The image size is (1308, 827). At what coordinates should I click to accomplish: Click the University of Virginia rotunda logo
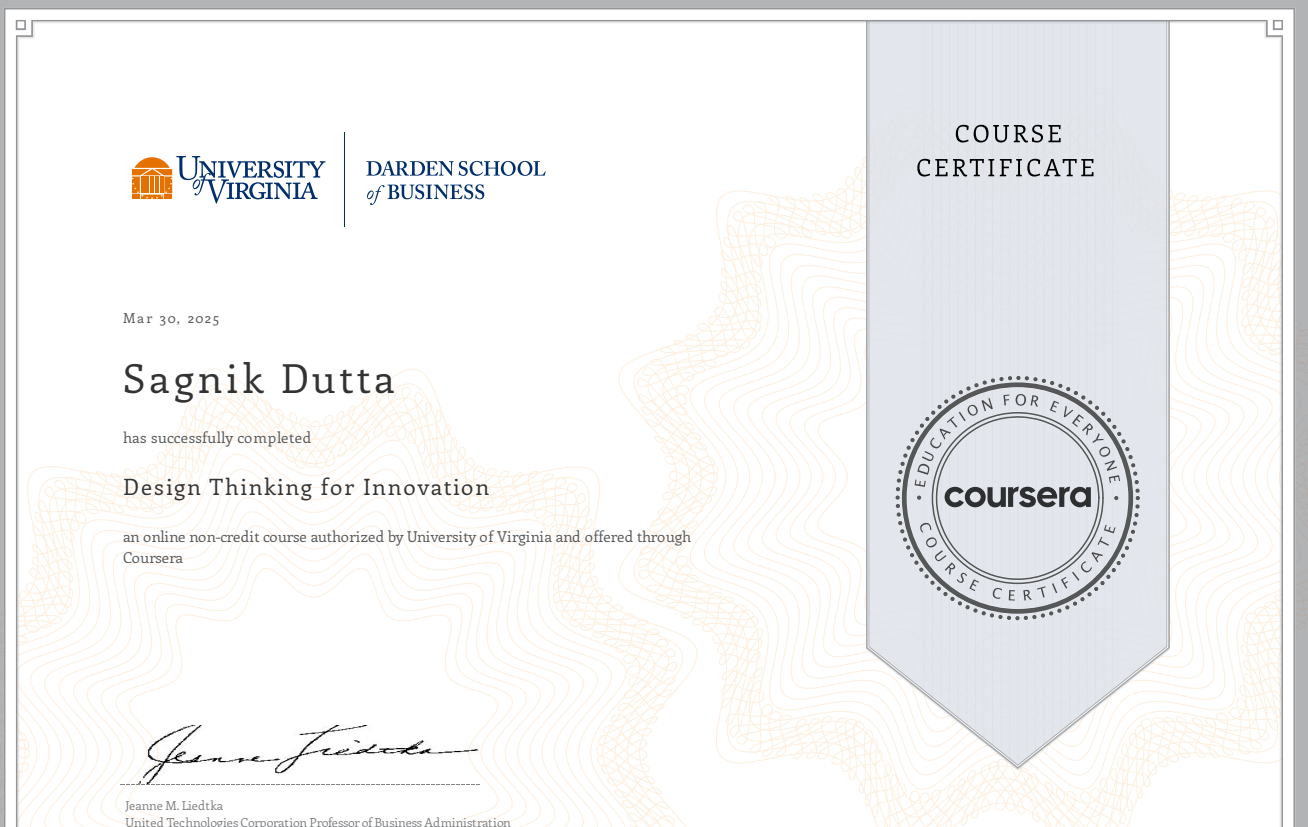point(152,178)
